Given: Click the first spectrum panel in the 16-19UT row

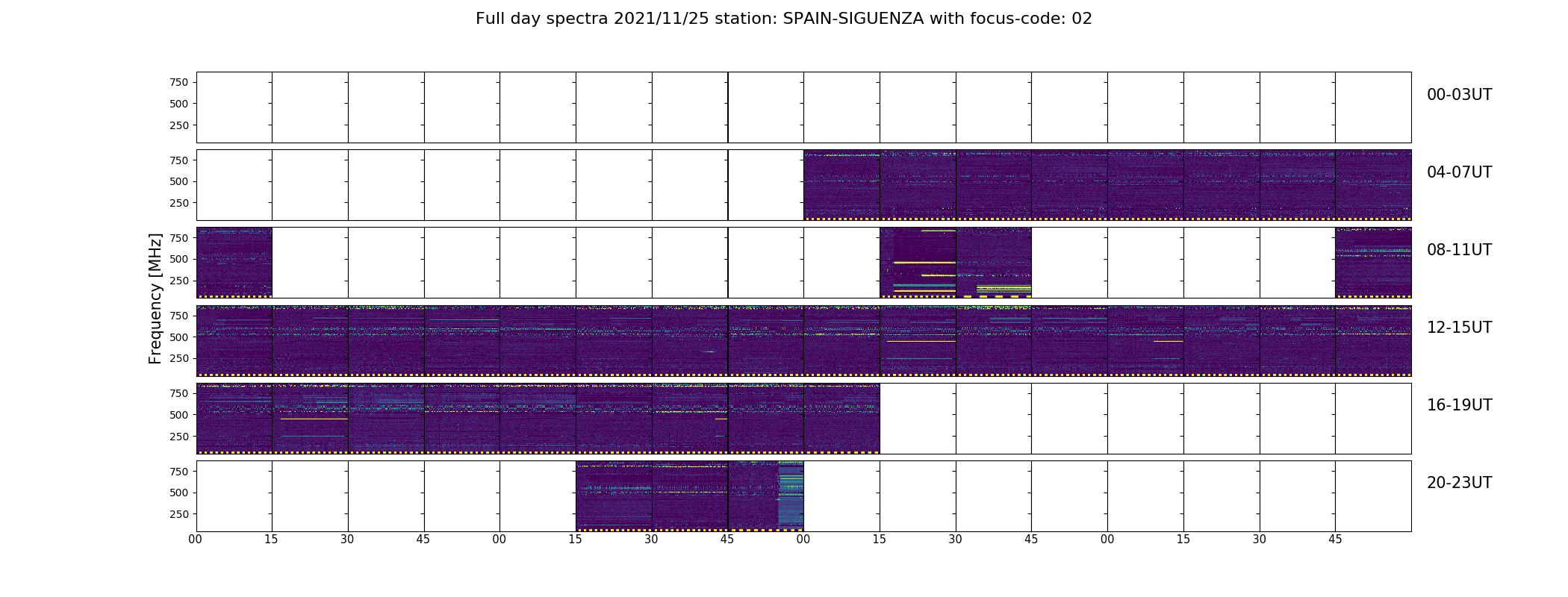Looking at the screenshot, I should 234,419.
